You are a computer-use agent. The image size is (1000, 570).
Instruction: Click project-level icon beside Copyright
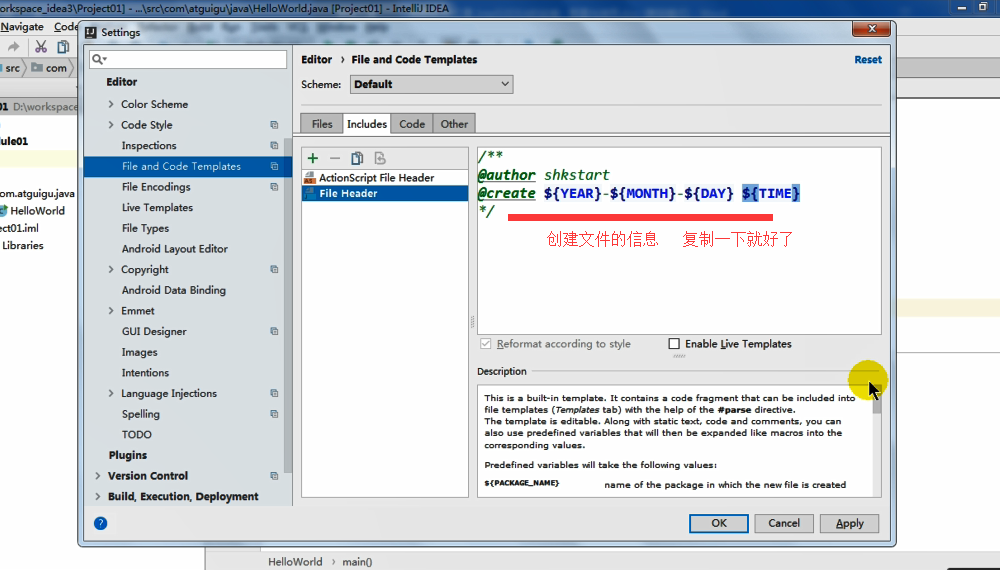[x=274, y=269]
